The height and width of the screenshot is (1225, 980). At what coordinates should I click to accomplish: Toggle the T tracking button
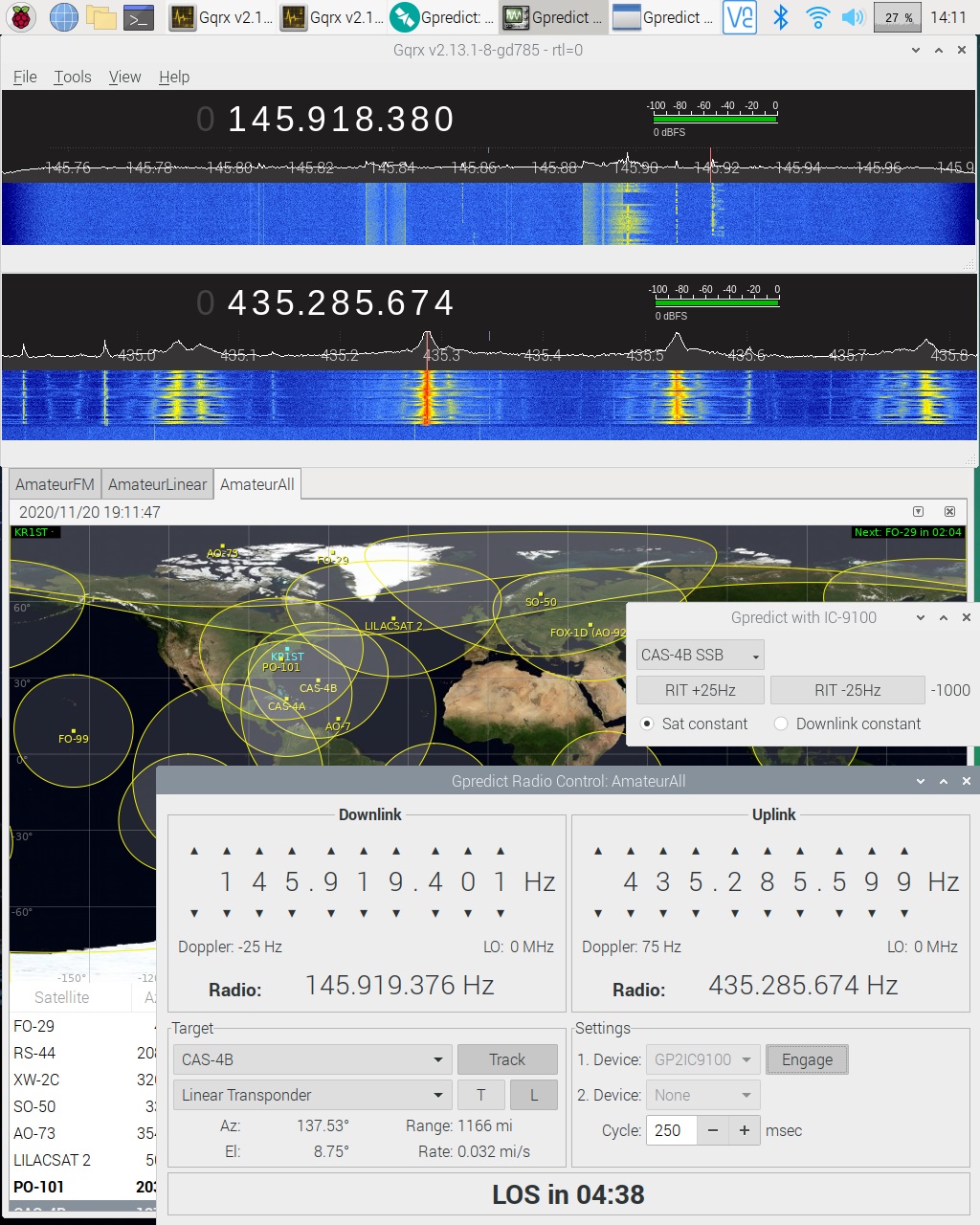tap(480, 1095)
